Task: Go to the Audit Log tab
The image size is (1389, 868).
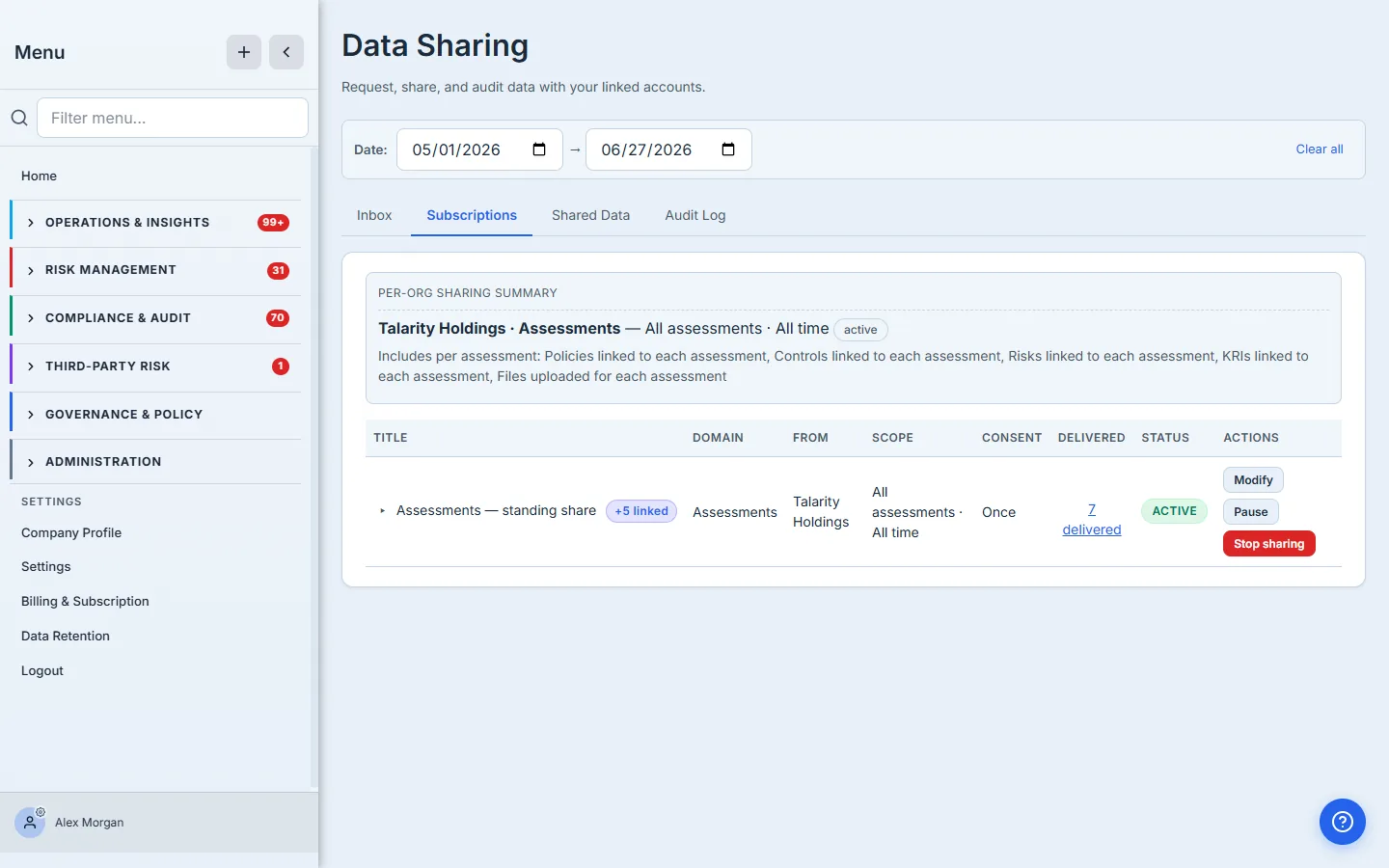Action: coord(695,215)
